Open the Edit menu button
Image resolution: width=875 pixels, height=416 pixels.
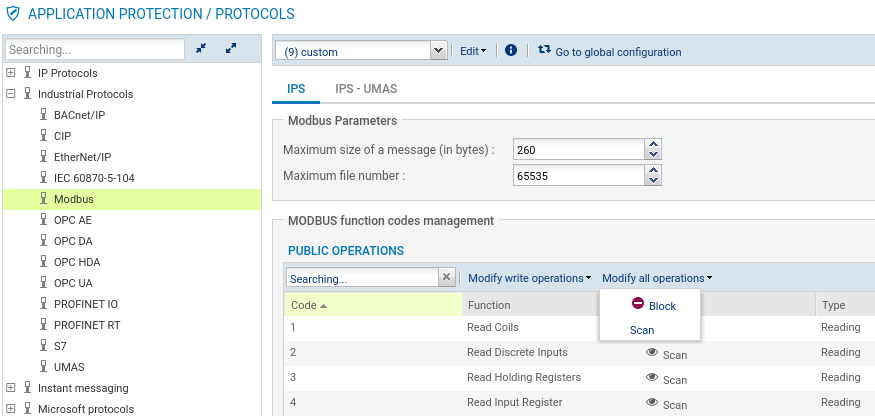click(472, 51)
